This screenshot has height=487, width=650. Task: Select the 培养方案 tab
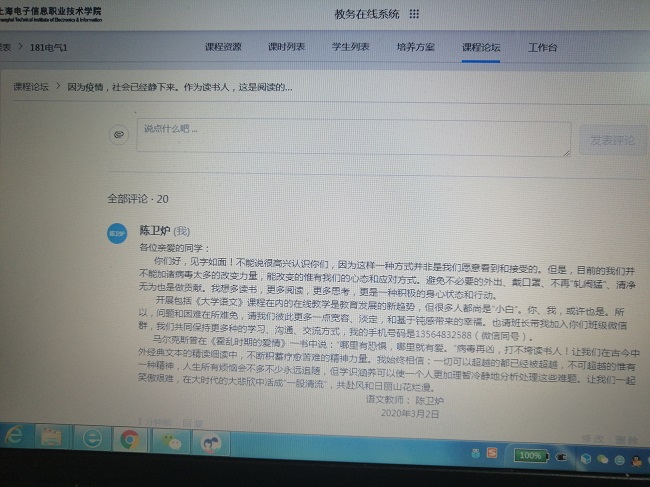[x=415, y=47]
